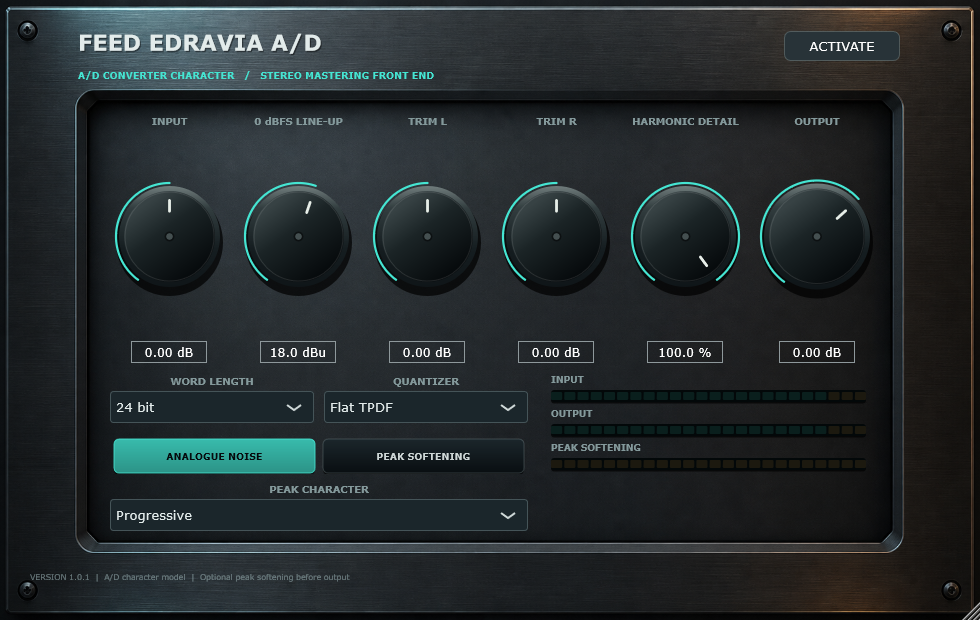The image size is (980, 620).
Task: Edit the TRIM L value field
Action: click(x=427, y=352)
